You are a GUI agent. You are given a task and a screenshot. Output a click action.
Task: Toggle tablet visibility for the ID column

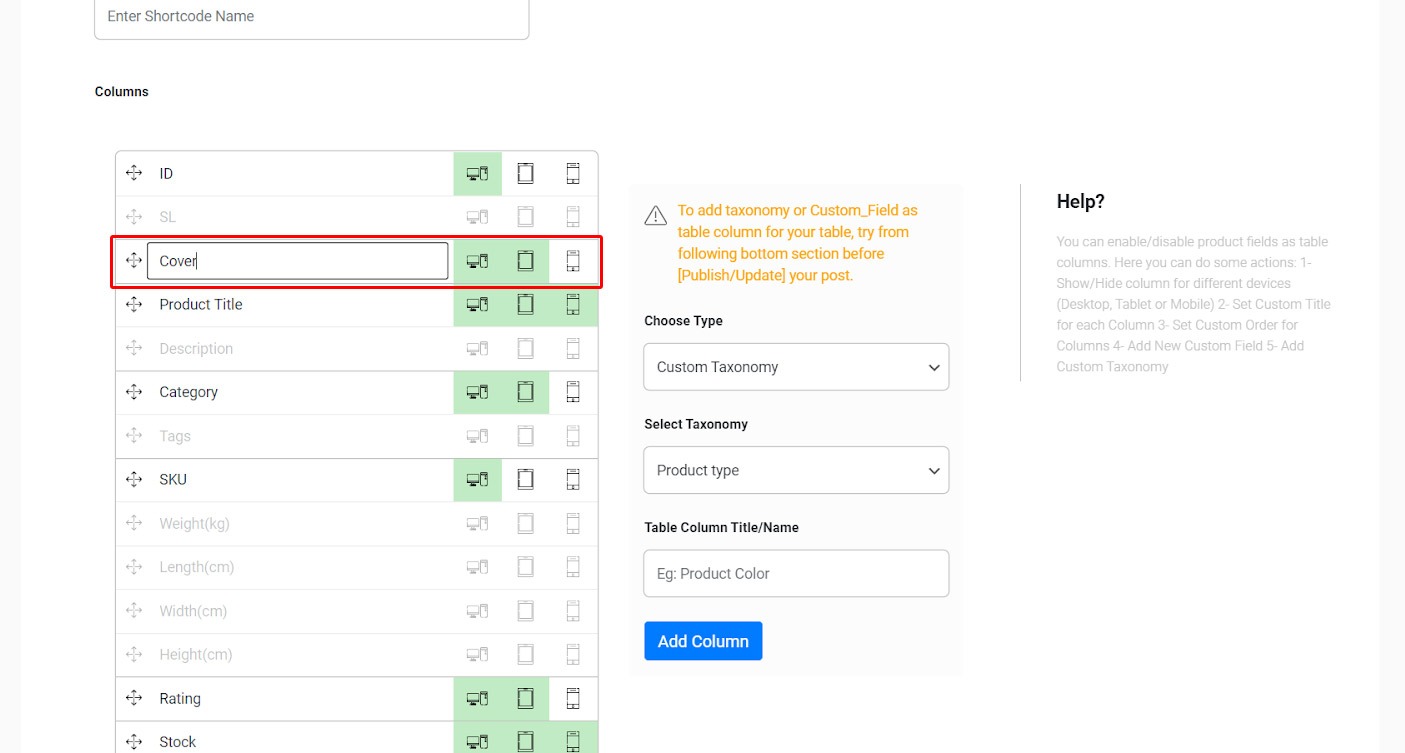click(525, 173)
